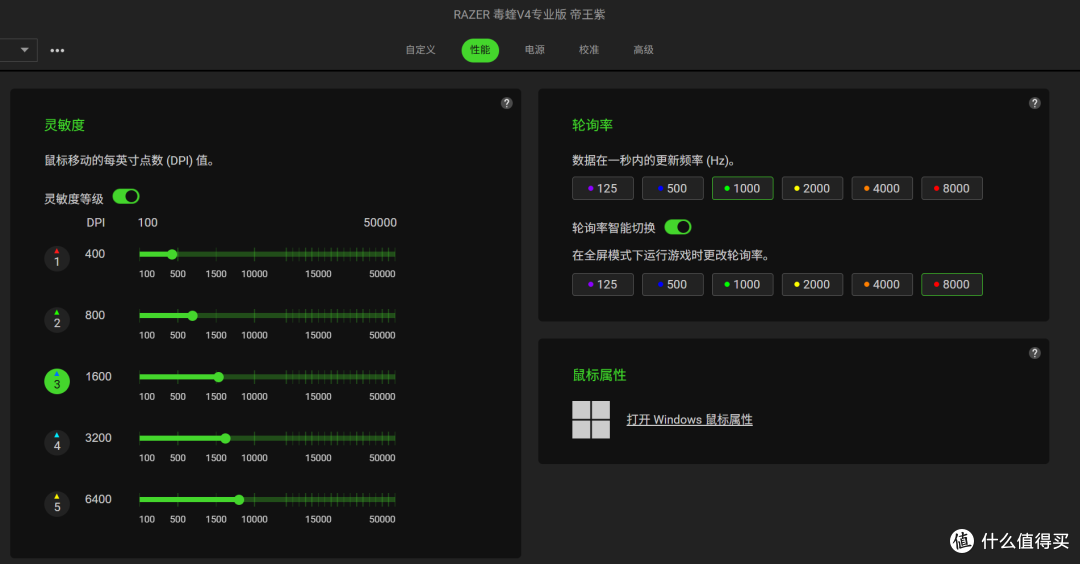Switch to the 电源 tab

point(534,50)
